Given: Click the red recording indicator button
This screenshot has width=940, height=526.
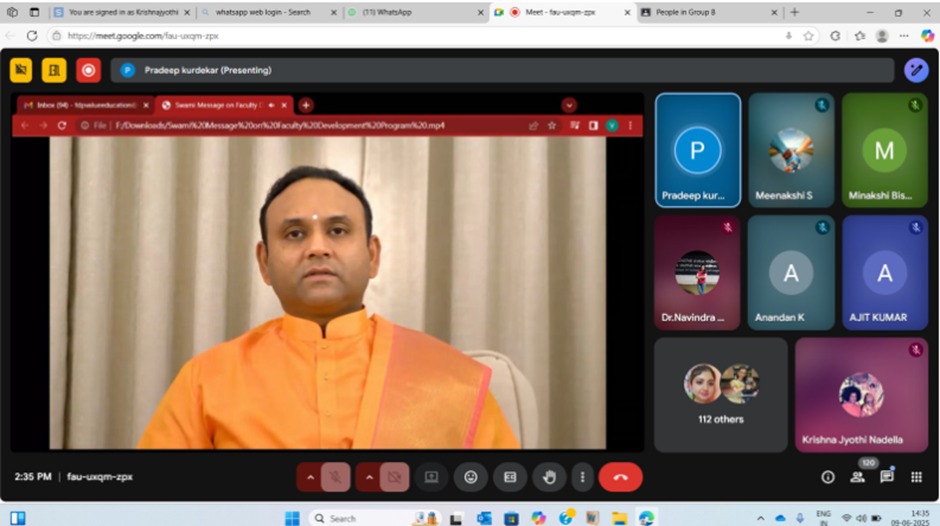Looking at the screenshot, I should pyautogui.click(x=89, y=70).
